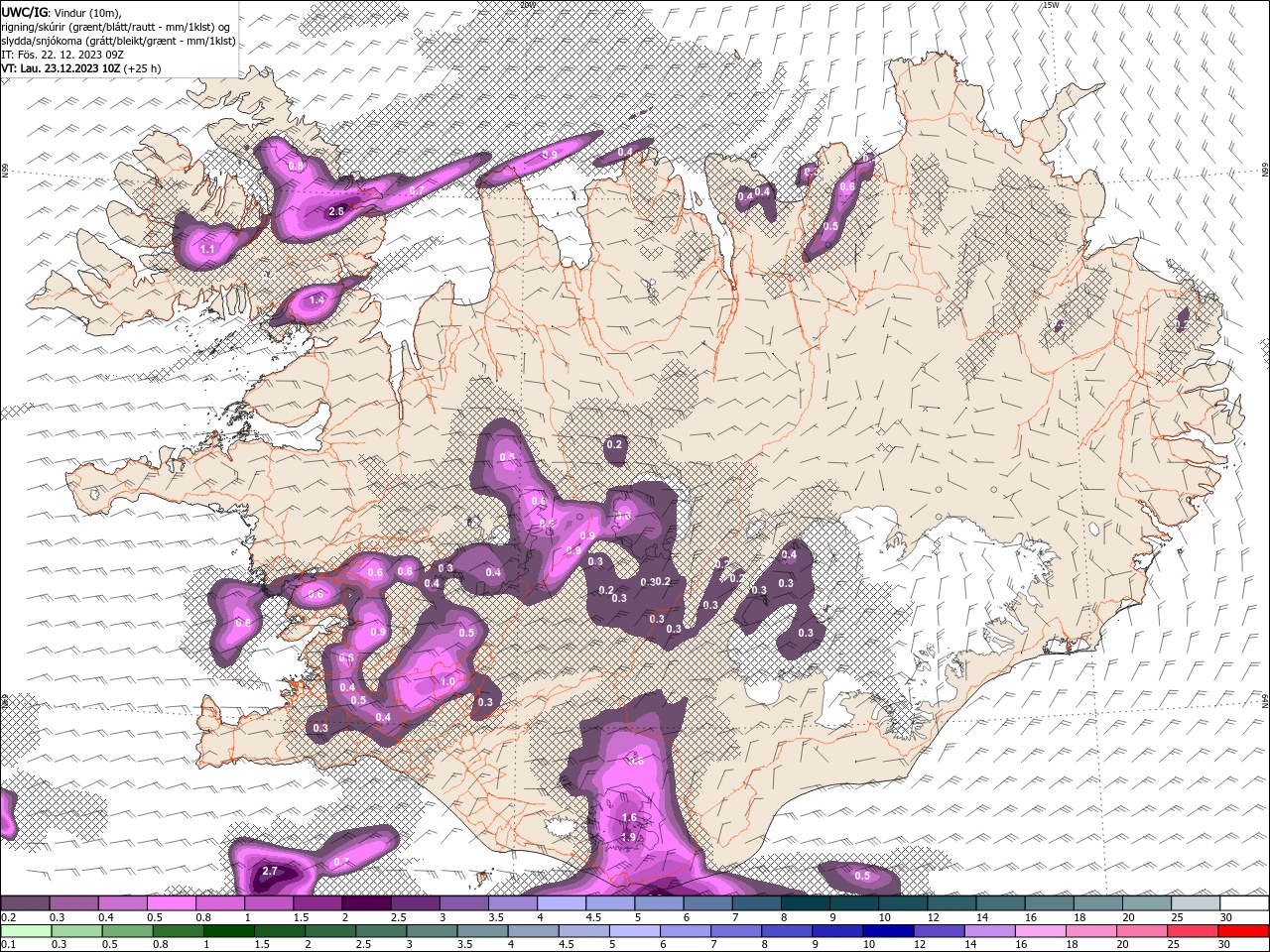This screenshot has height=952, width=1270.
Task: Click the darkest green 1–1.5 swatch, lower legend
Action: pyautogui.click(x=228, y=931)
